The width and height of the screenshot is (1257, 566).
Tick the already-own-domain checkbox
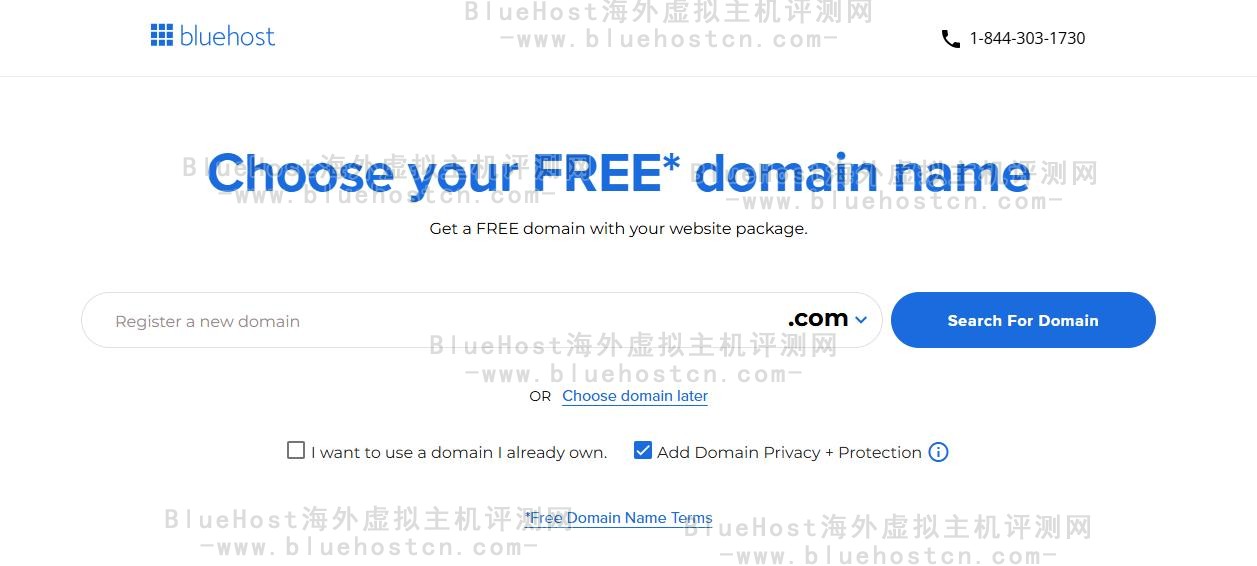tap(296, 451)
